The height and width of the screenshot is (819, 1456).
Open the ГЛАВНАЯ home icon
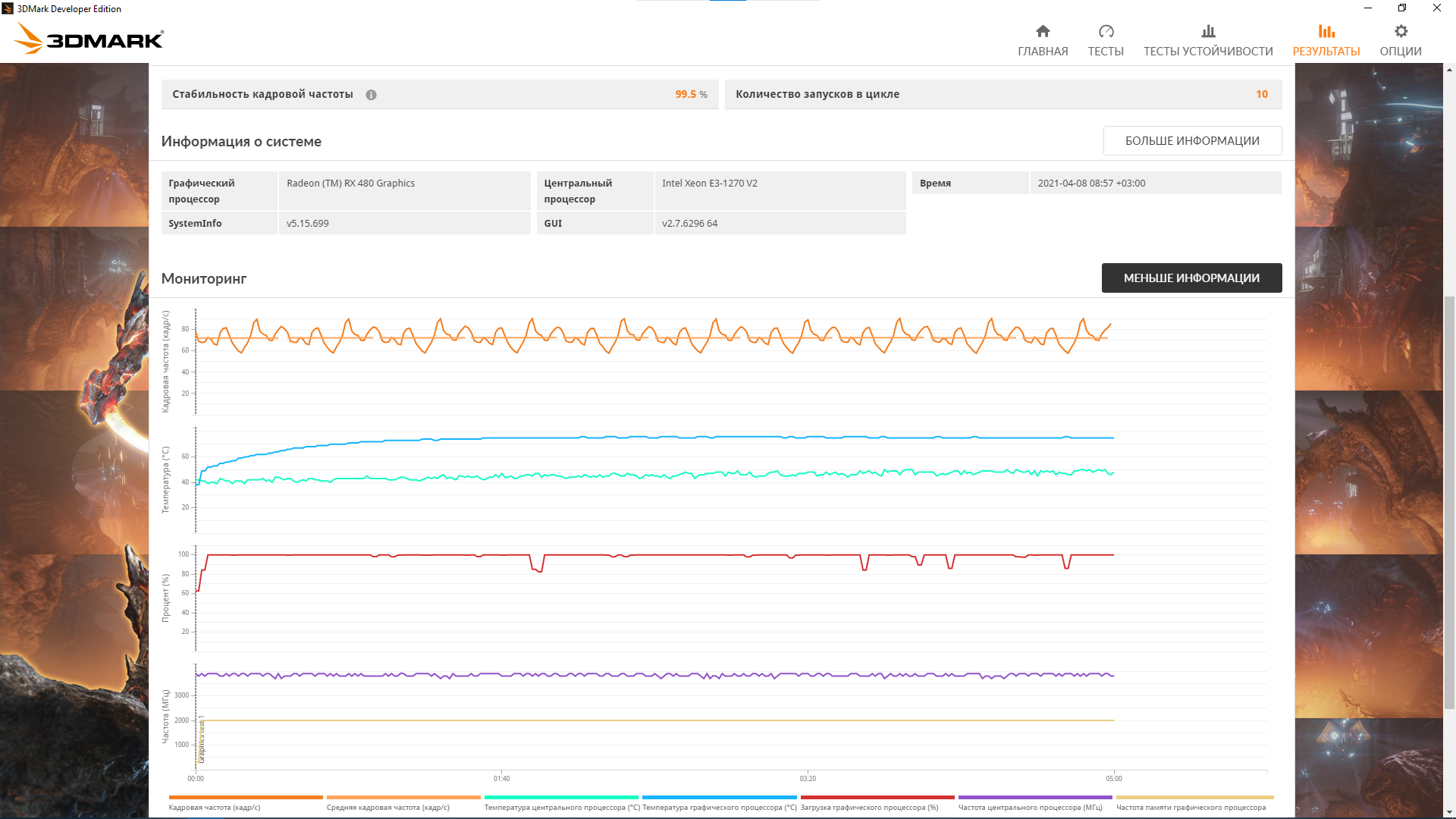point(1043,31)
